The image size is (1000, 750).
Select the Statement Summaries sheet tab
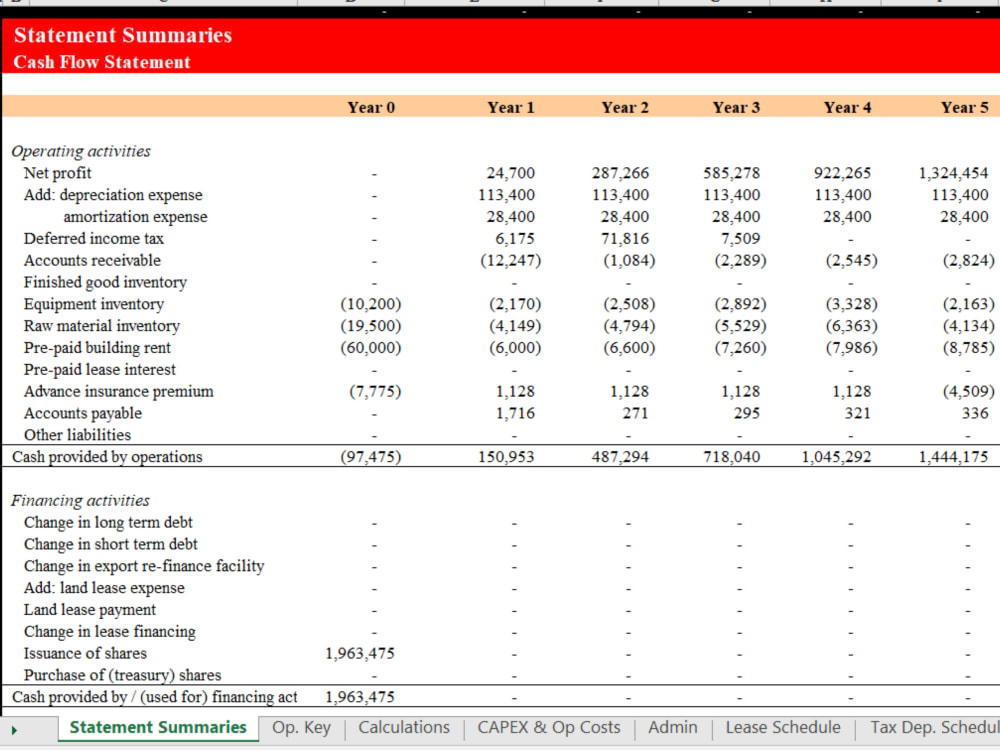coord(156,727)
